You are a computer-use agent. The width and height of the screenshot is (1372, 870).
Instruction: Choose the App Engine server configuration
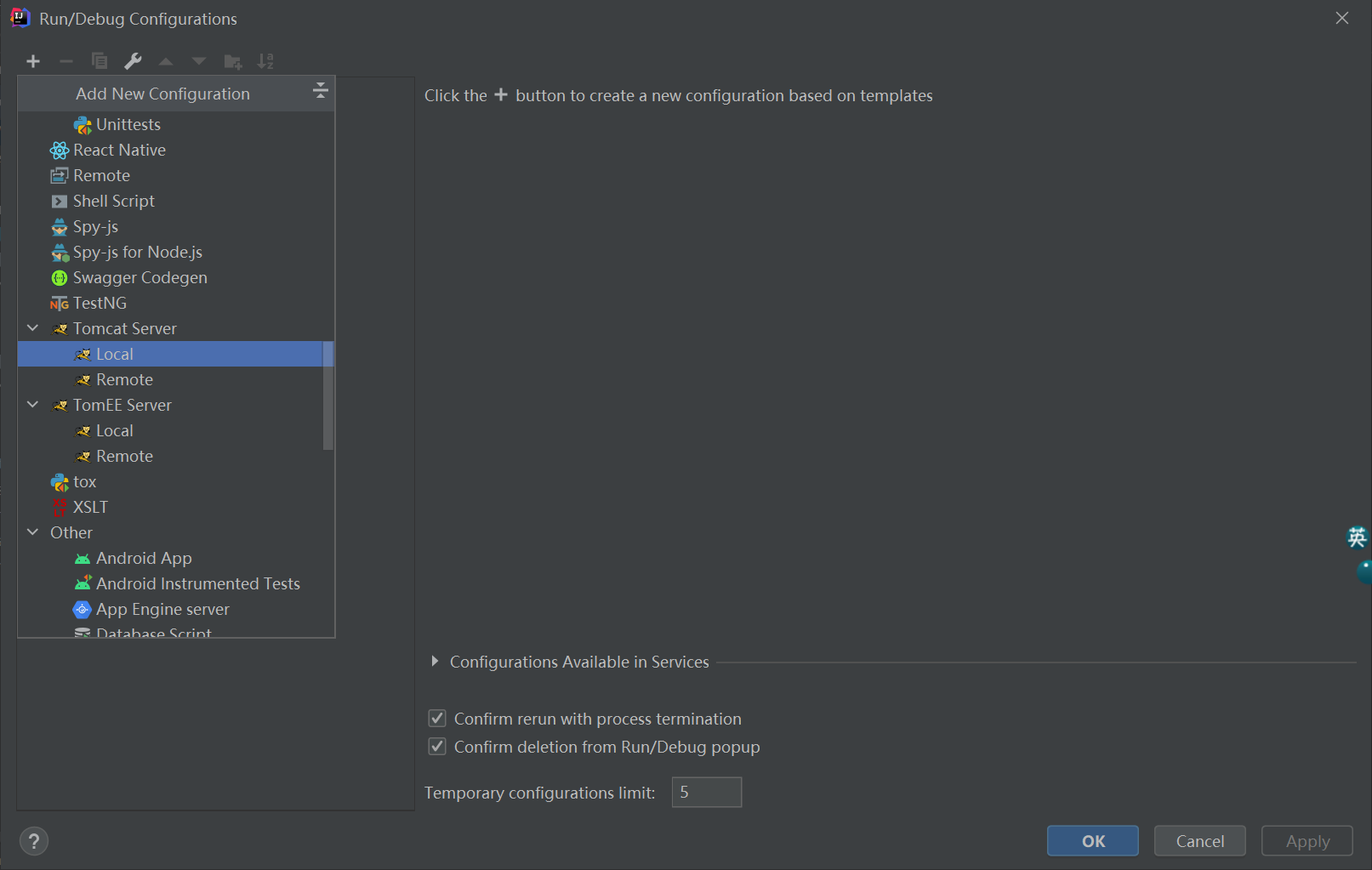(x=176, y=609)
